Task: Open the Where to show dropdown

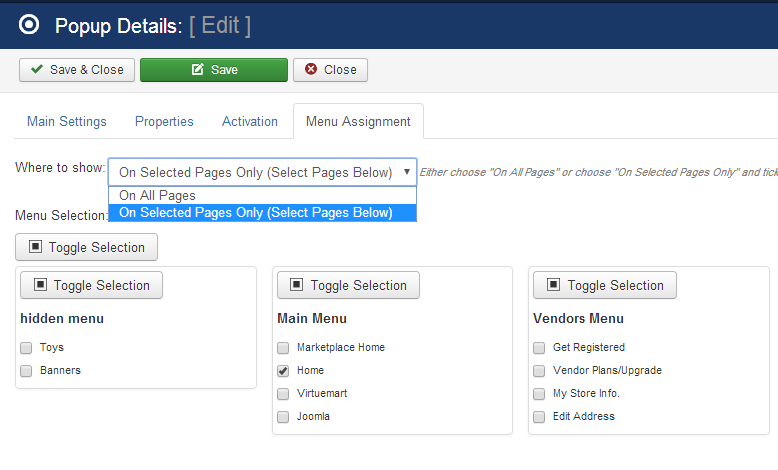Action: coord(262,172)
